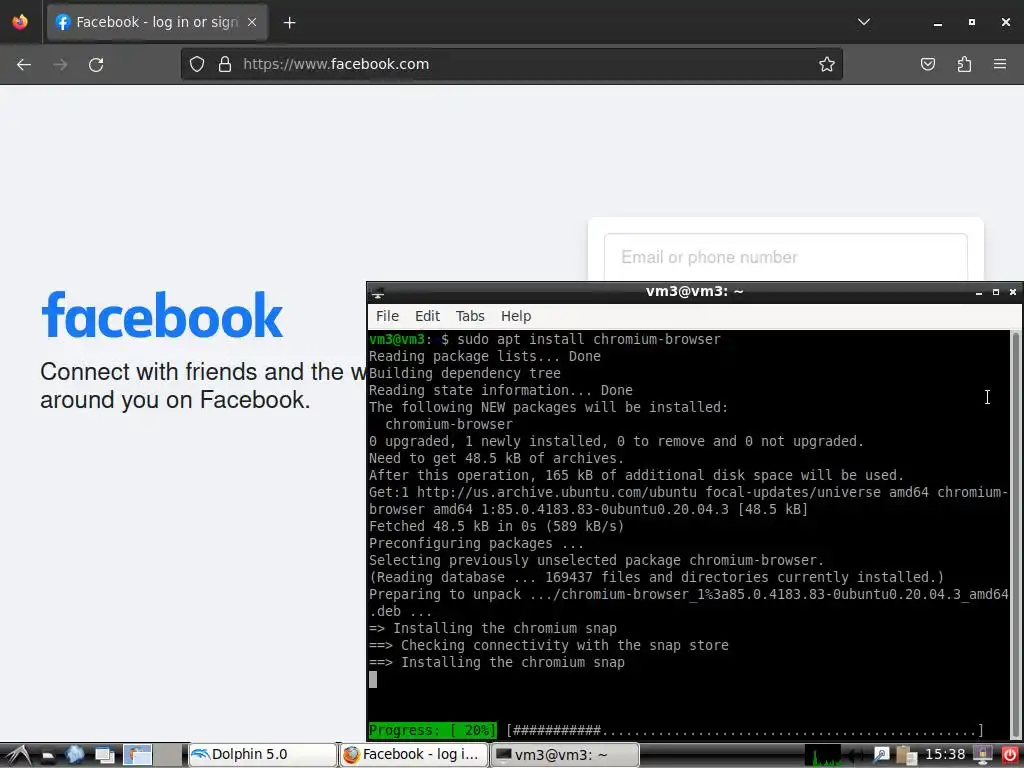The height and width of the screenshot is (768, 1024).
Task: Open the Lubuntu start menu bird icon
Action: [18, 755]
